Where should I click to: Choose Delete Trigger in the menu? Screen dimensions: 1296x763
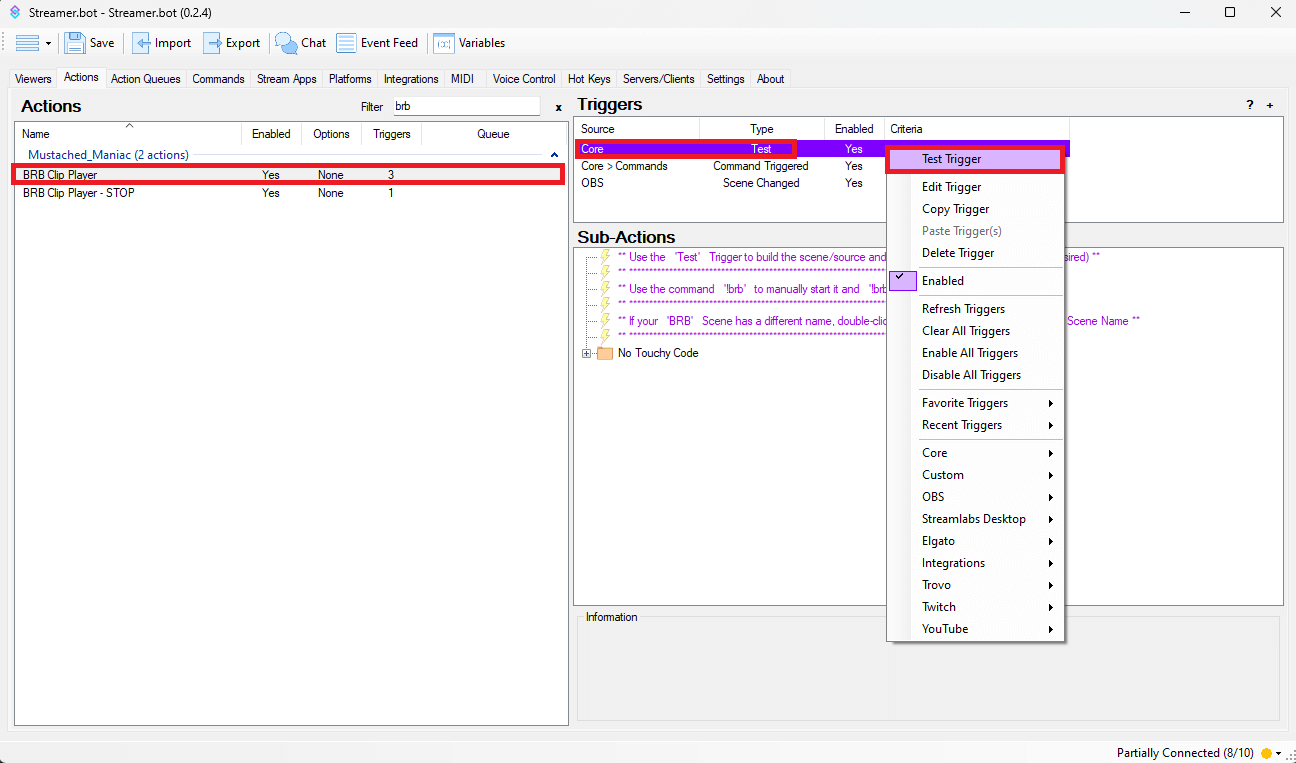(957, 253)
